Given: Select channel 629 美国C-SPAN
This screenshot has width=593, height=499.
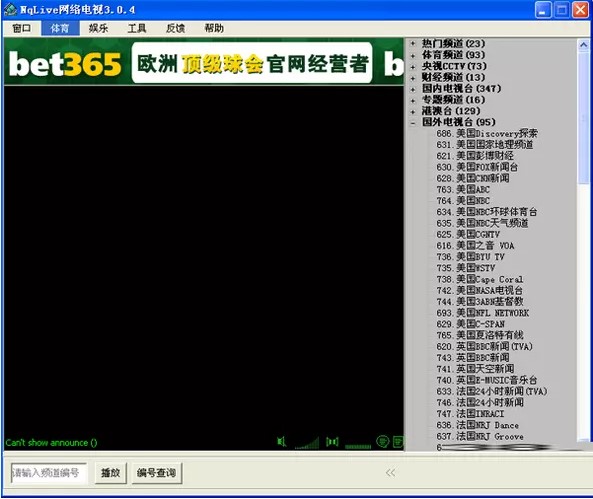Looking at the screenshot, I should pyautogui.click(x=470, y=324).
